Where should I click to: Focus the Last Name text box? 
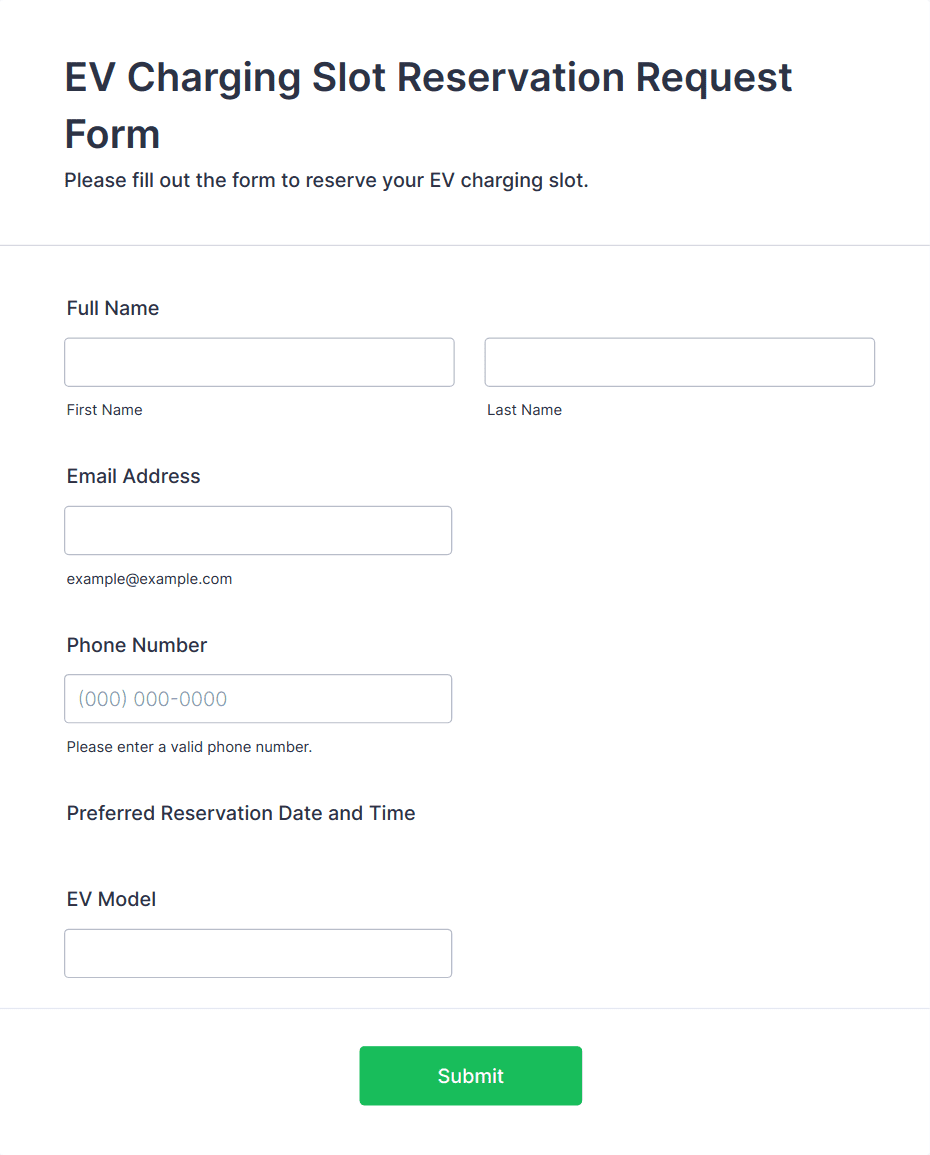[x=679, y=362]
